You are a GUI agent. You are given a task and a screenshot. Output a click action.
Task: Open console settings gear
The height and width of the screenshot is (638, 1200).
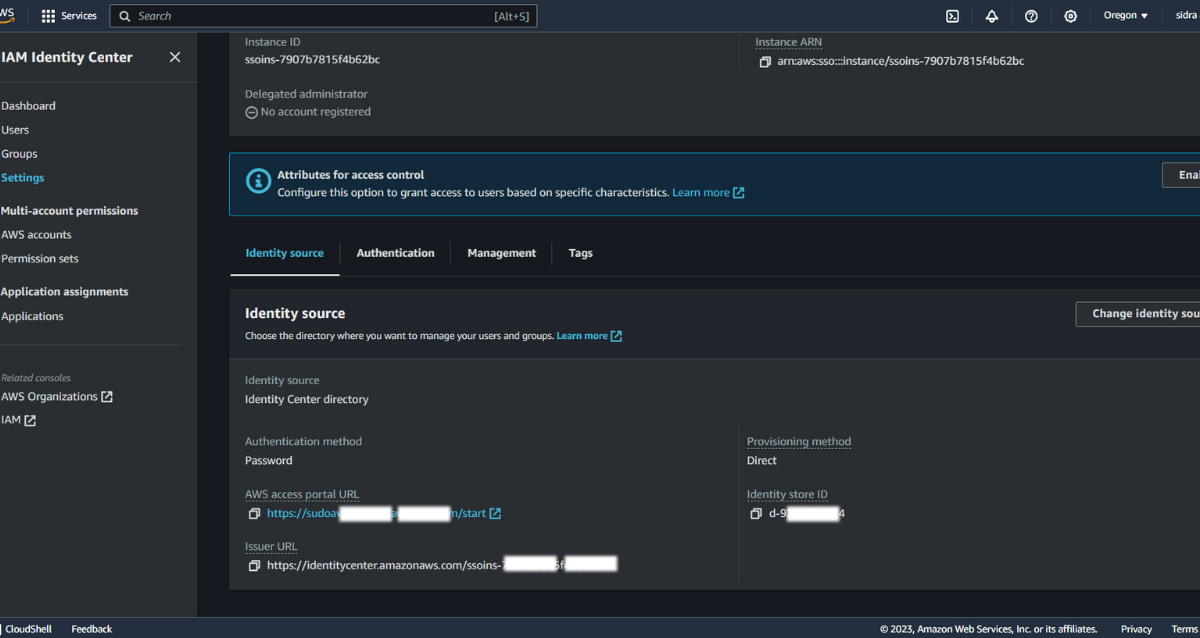click(1071, 16)
